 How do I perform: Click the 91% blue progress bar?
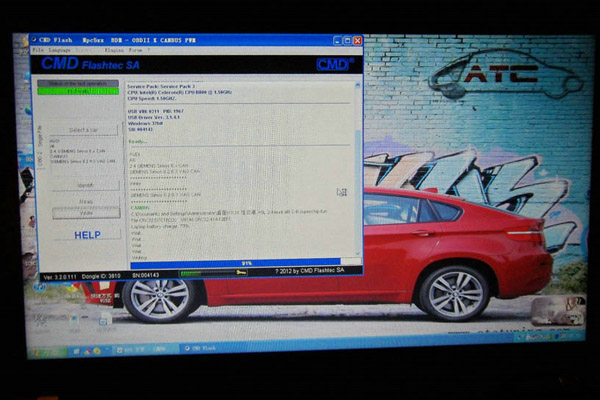[235, 263]
